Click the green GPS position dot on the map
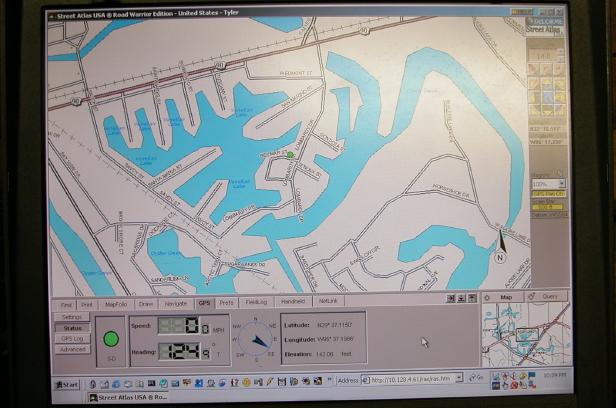 tap(290, 155)
